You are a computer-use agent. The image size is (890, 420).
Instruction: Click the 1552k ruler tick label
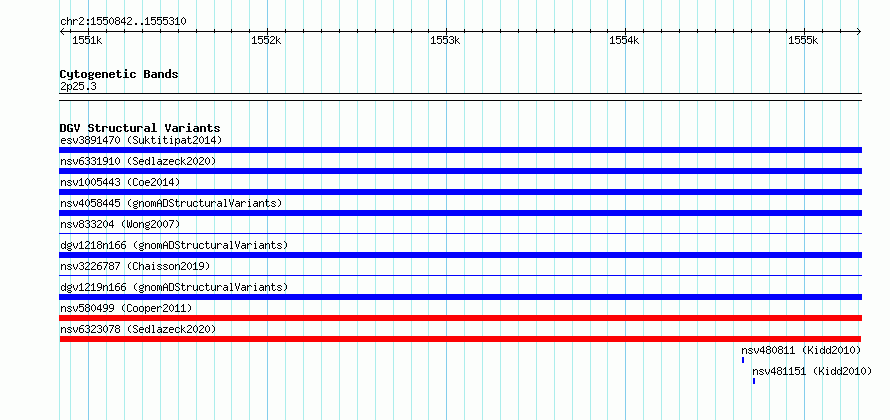(x=266, y=41)
